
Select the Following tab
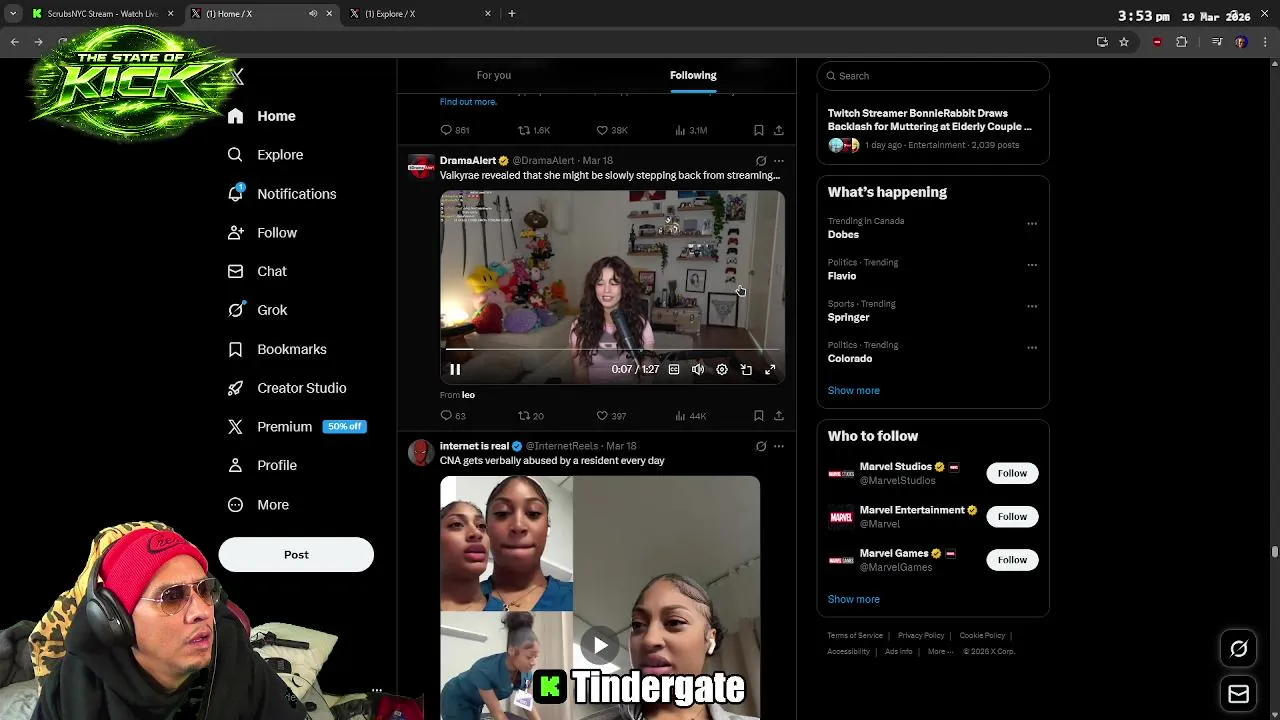(x=693, y=75)
